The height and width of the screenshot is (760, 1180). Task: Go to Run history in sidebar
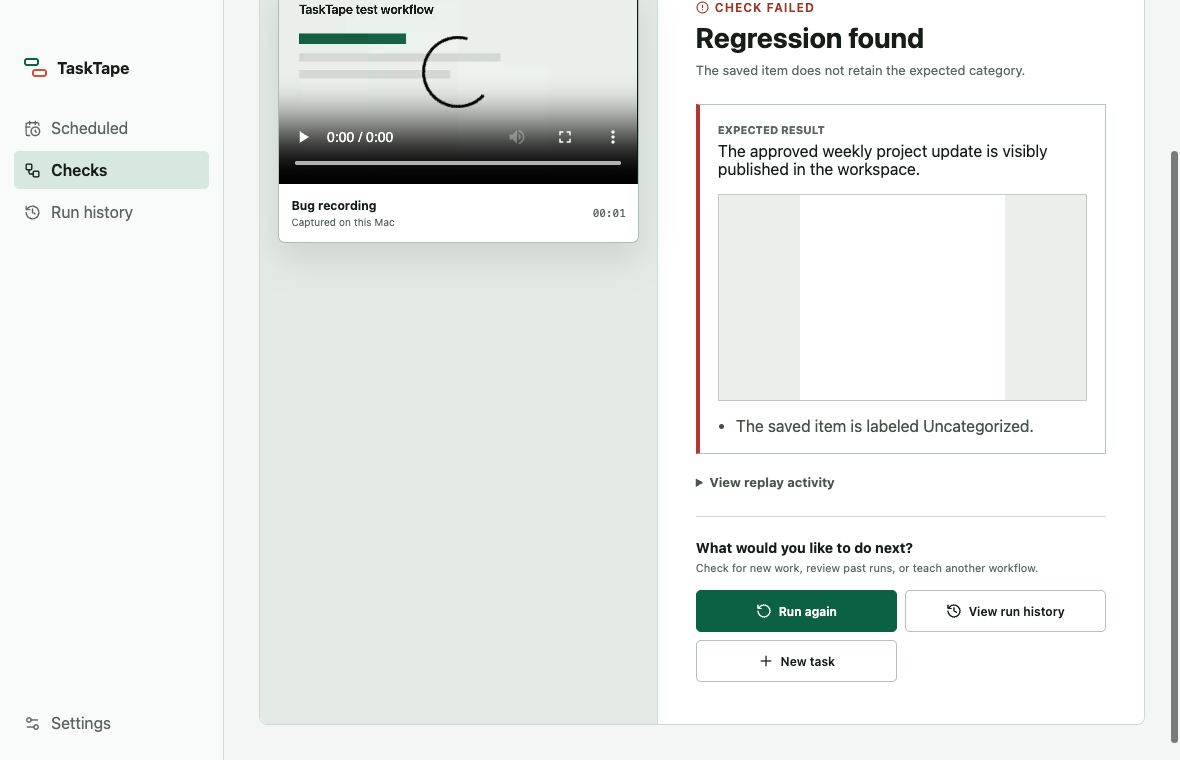pos(111,212)
